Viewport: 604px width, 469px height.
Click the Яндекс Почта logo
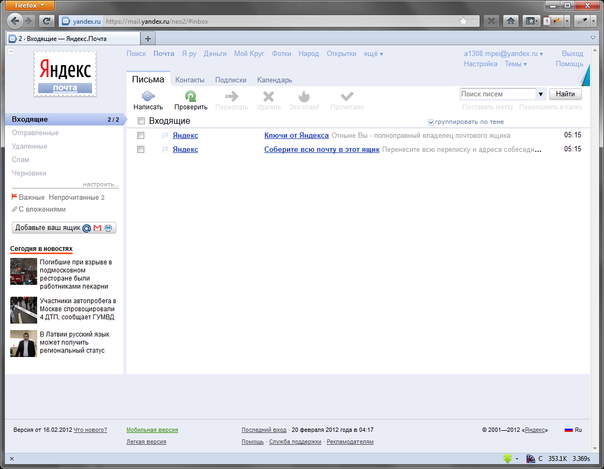click(x=65, y=74)
